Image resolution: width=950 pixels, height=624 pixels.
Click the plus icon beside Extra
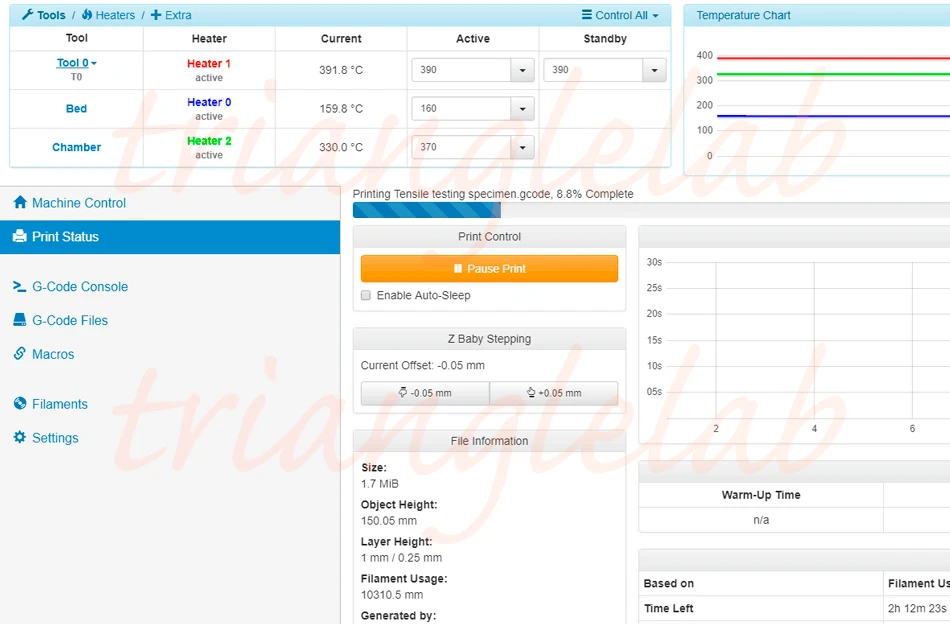click(x=156, y=15)
